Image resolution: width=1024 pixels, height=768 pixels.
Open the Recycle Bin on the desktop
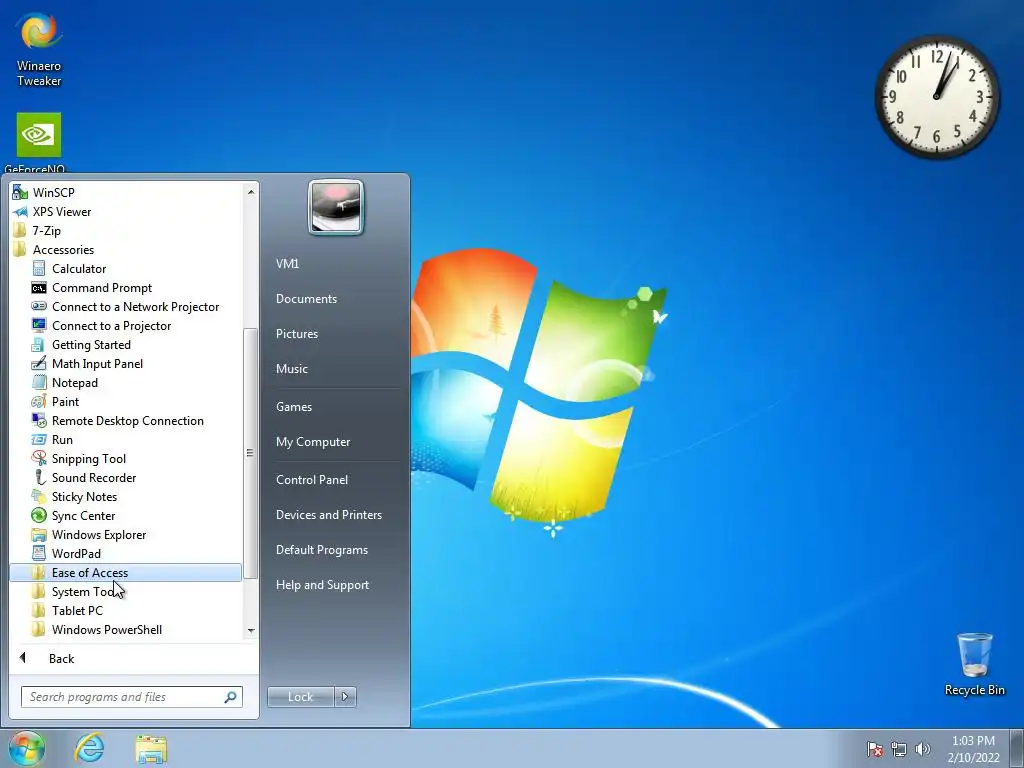tap(974, 664)
